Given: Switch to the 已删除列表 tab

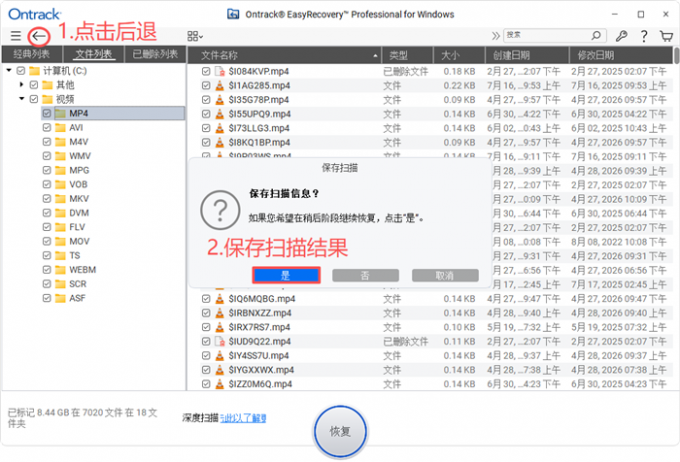Looking at the screenshot, I should [155, 54].
